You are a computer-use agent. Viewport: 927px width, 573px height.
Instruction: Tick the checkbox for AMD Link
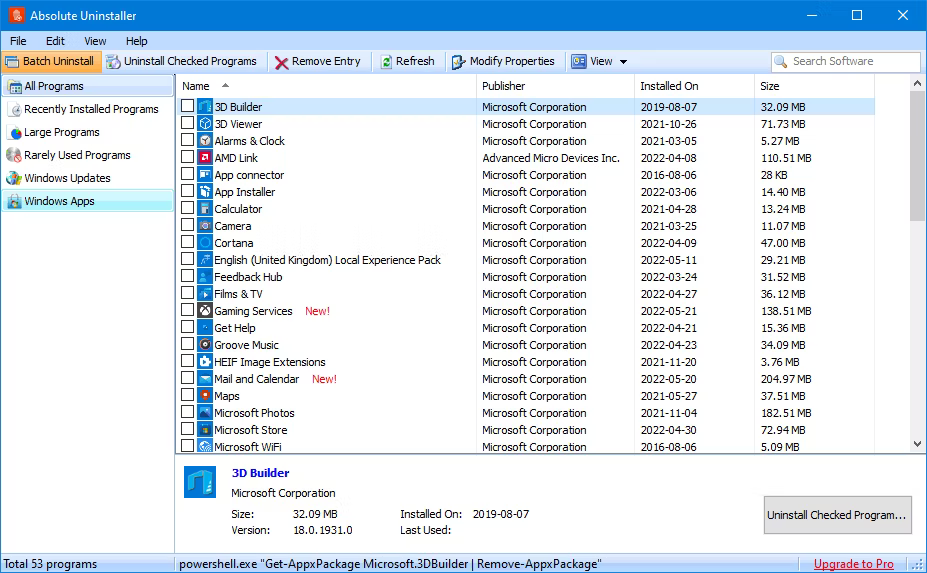[x=187, y=157]
